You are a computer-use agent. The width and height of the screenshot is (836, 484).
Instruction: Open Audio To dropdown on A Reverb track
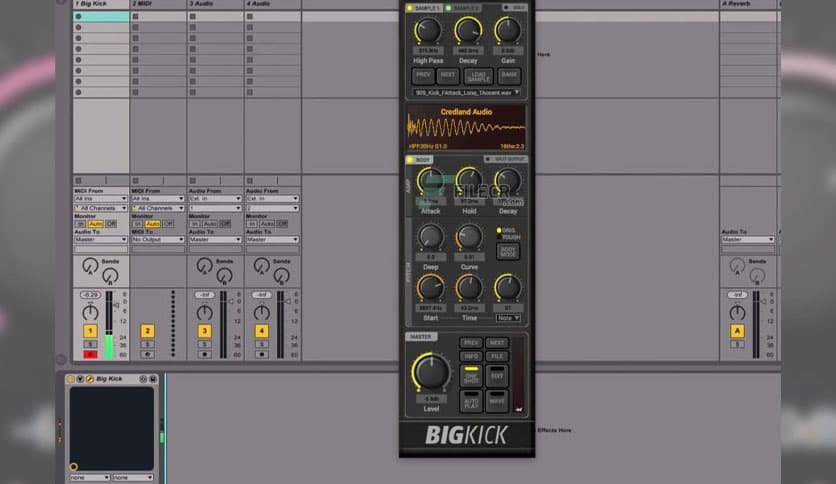point(748,239)
